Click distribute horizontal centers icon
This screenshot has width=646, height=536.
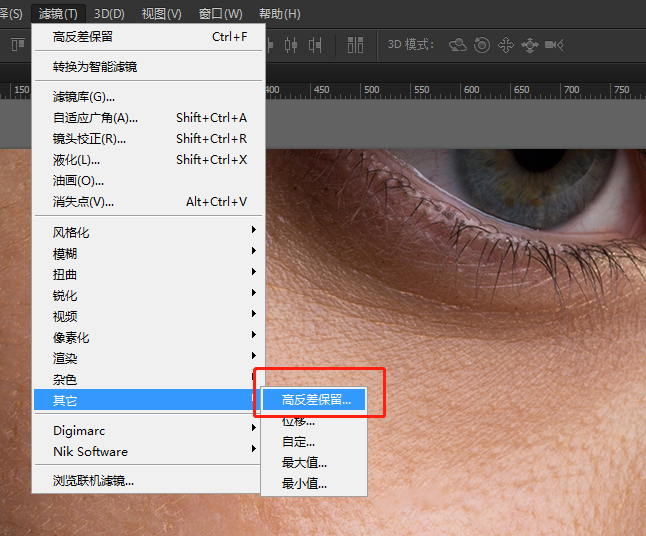[x=291, y=45]
